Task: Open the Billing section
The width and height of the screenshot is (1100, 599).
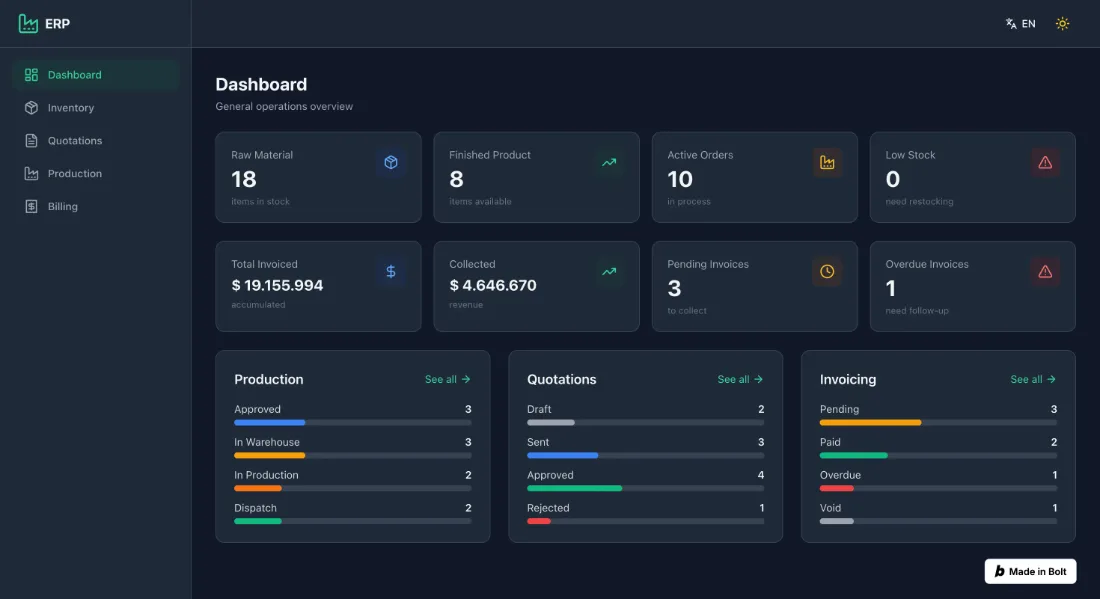Action: 96,207
